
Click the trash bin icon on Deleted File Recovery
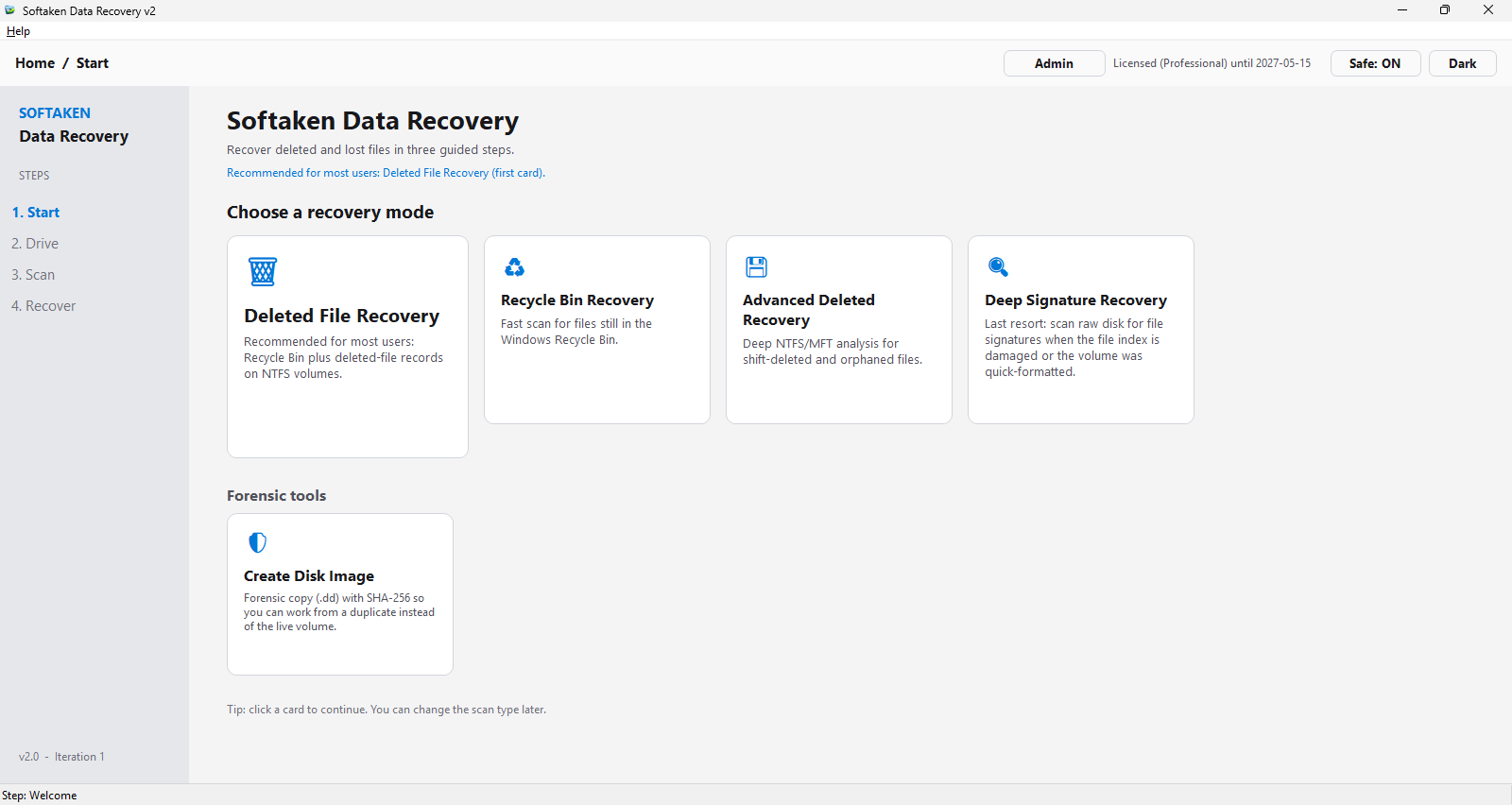tap(263, 271)
